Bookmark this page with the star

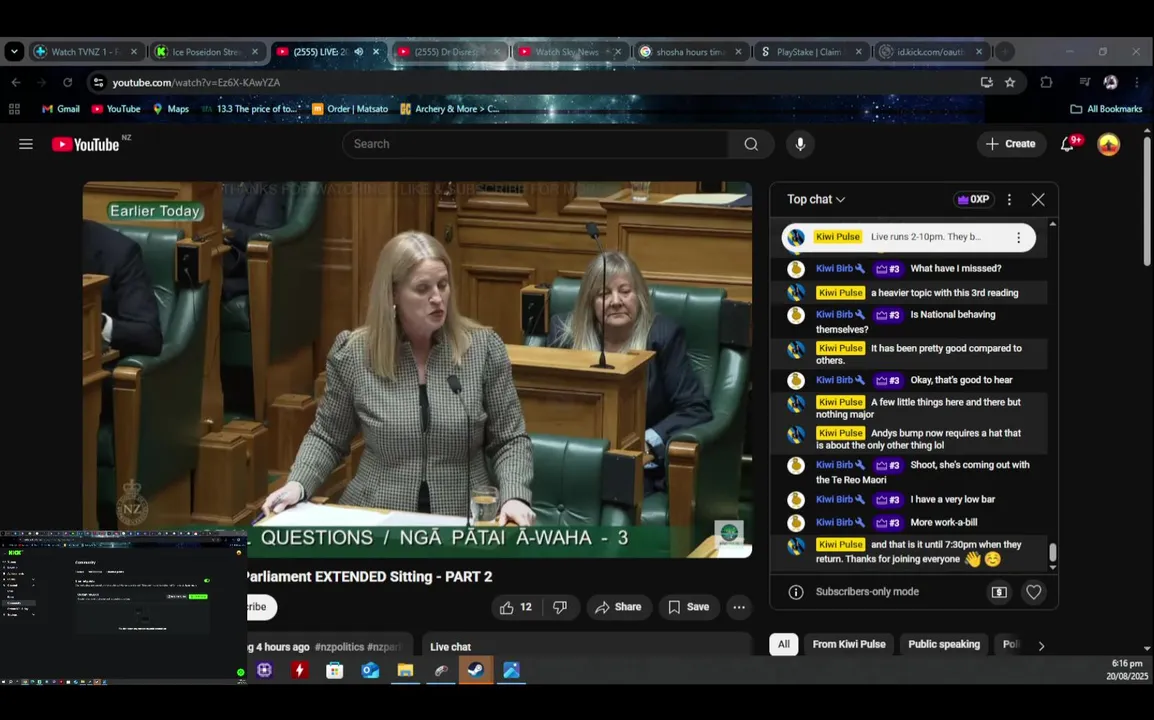1010,82
